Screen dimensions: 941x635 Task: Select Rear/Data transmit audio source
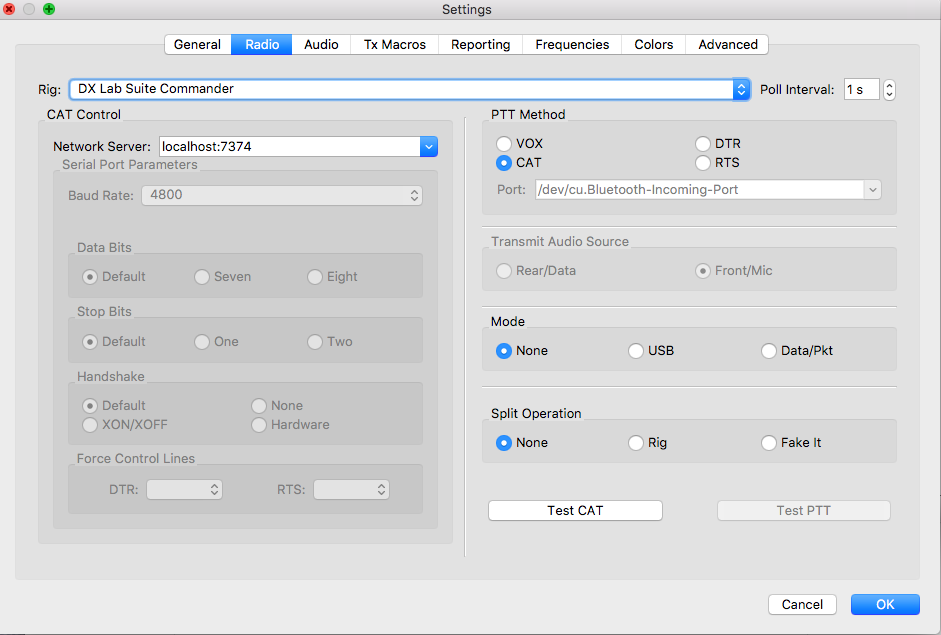536,271
